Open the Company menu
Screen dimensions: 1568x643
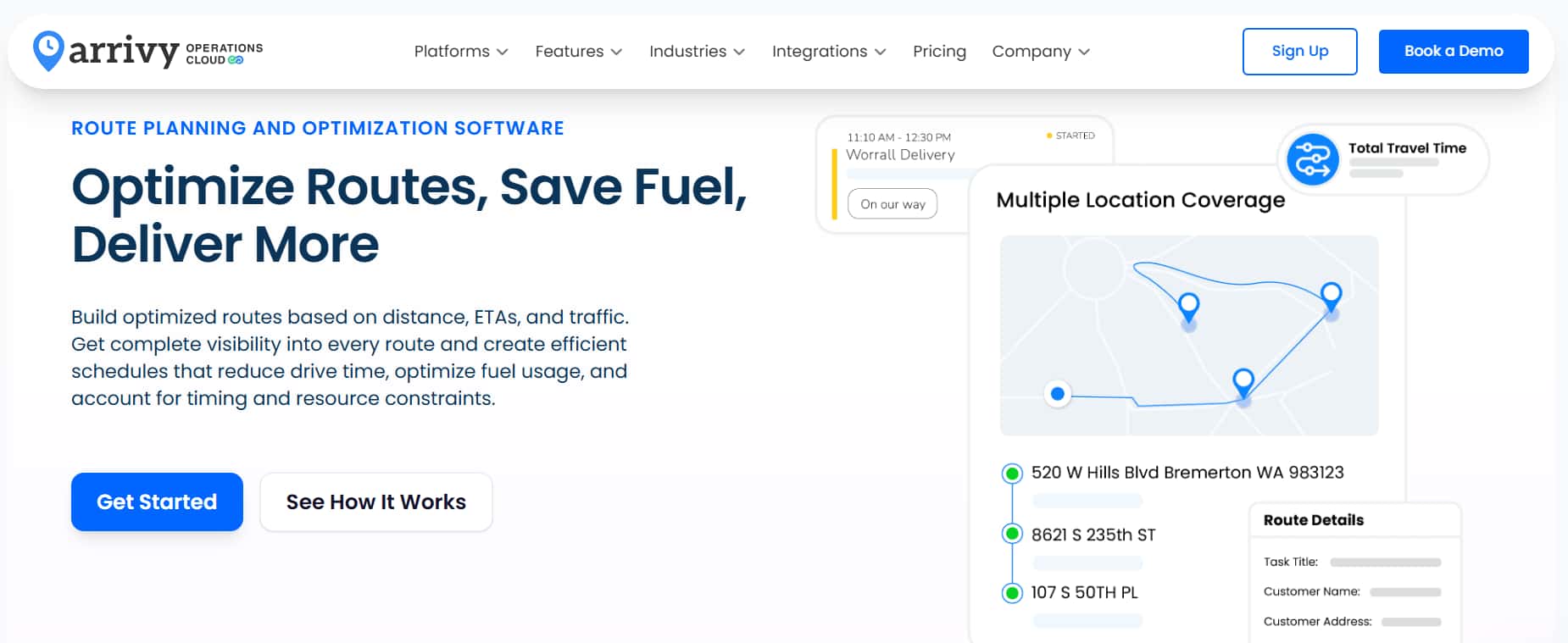1040,52
